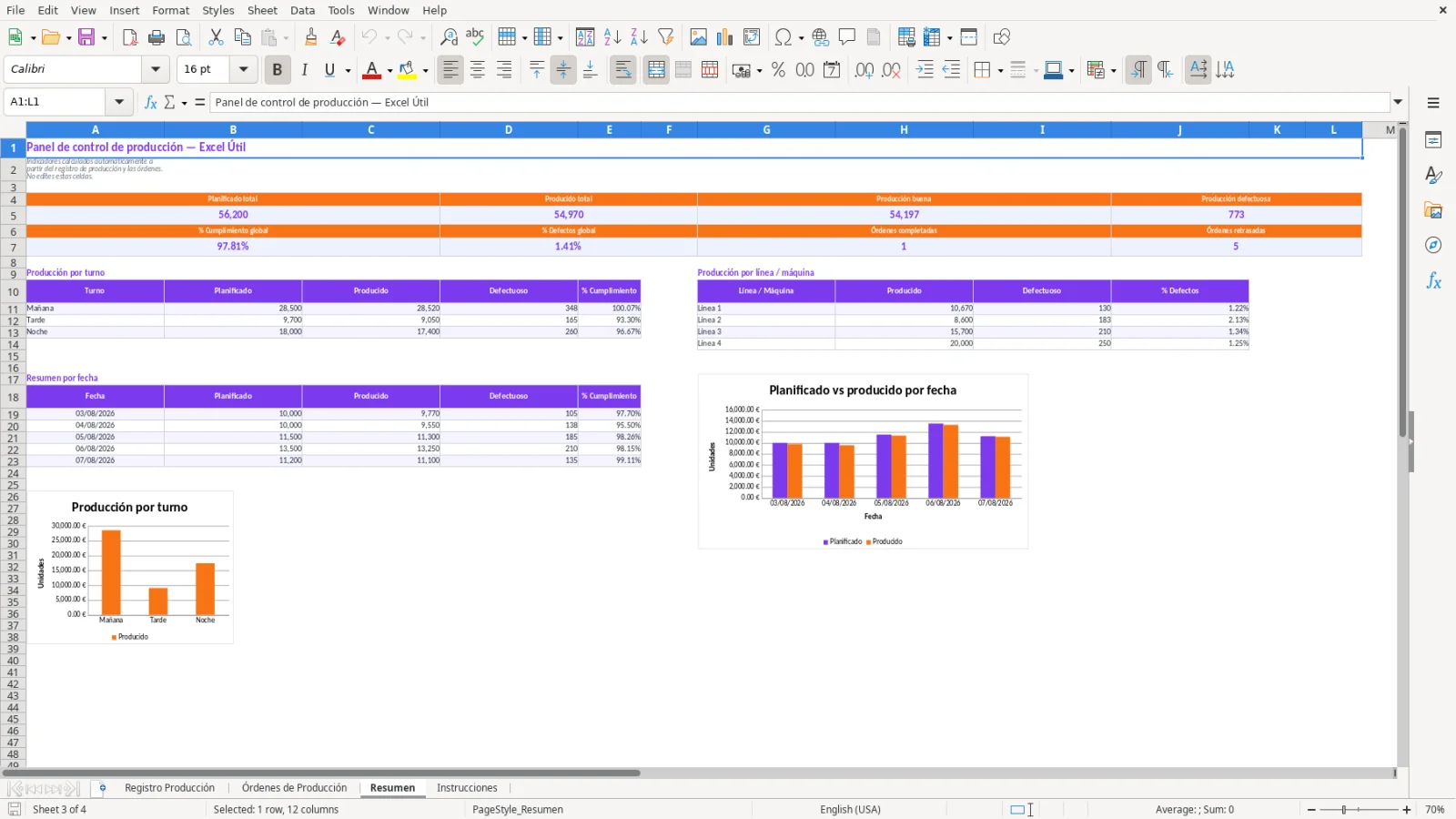1456x819 pixels.
Task: Open the Paste options dropdown
Action: tap(286, 37)
